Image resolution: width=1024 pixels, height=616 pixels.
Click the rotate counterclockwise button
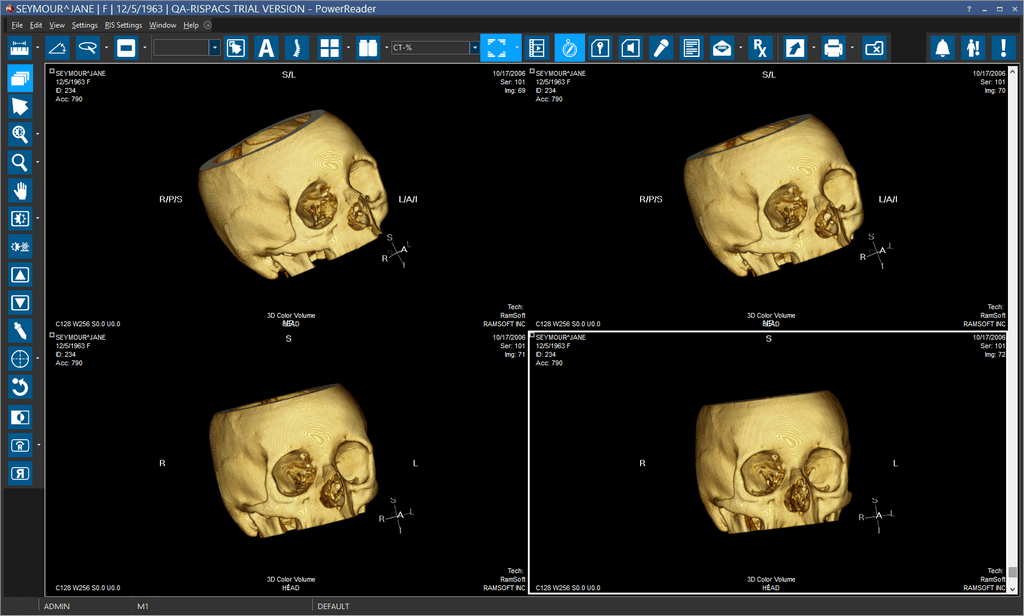[x=20, y=387]
